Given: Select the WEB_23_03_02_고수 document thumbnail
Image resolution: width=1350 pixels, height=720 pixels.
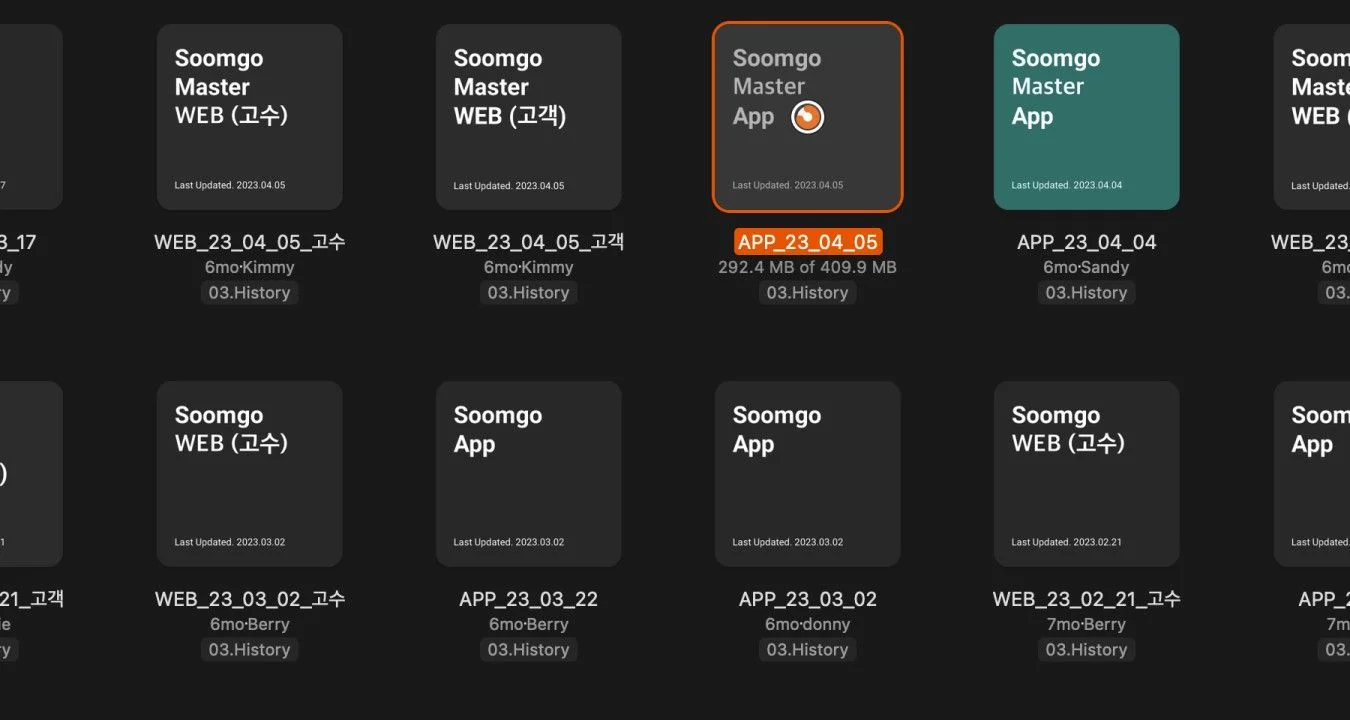Looking at the screenshot, I should coord(249,474).
